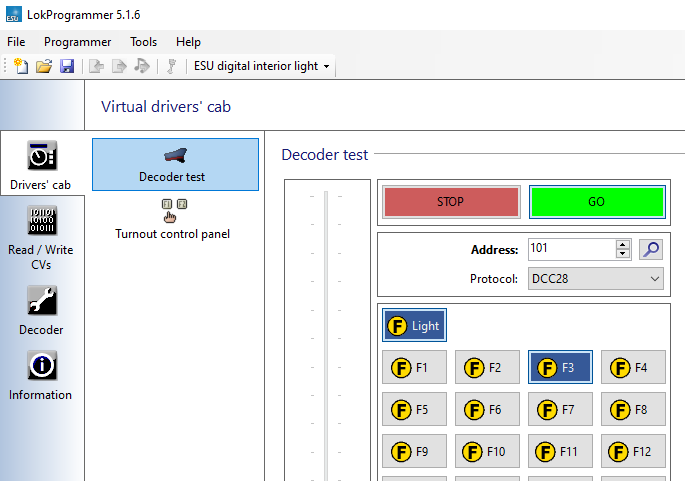Click the Address input field showing 101
The image size is (685, 481).
click(572, 249)
